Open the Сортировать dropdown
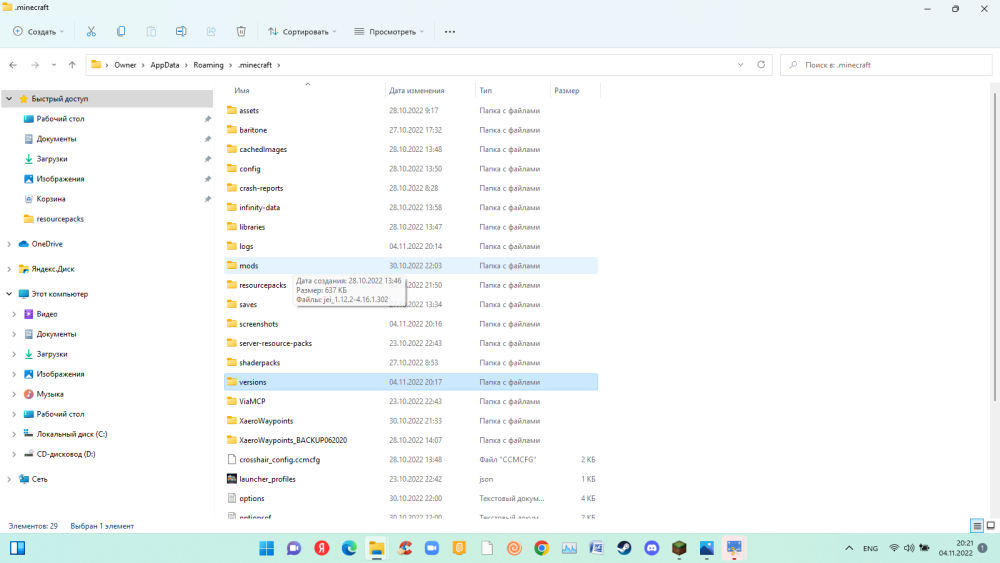The height and width of the screenshot is (563, 1000). tap(302, 31)
